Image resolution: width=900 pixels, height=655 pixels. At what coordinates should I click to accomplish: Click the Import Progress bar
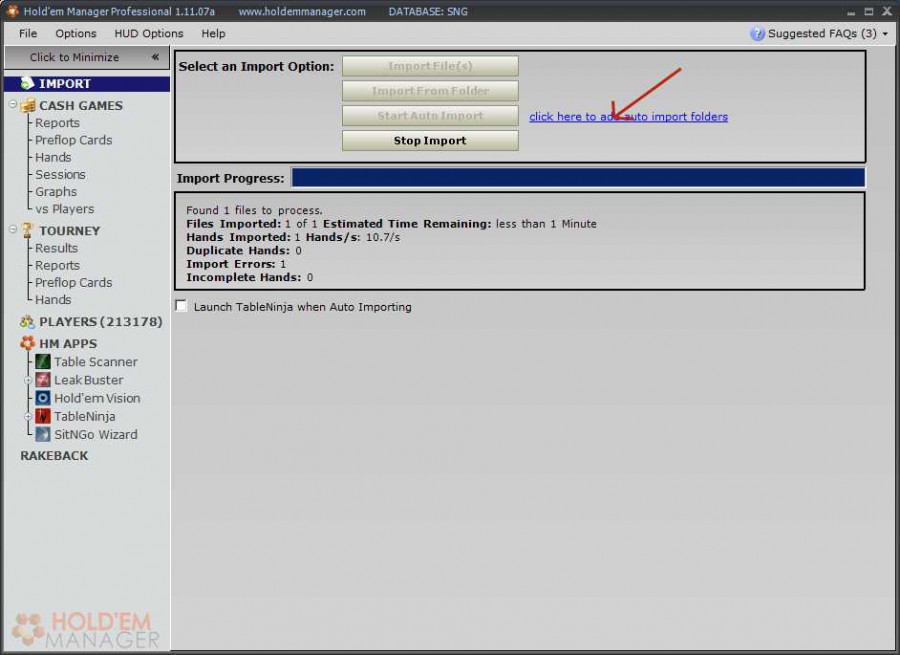point(578,178)
